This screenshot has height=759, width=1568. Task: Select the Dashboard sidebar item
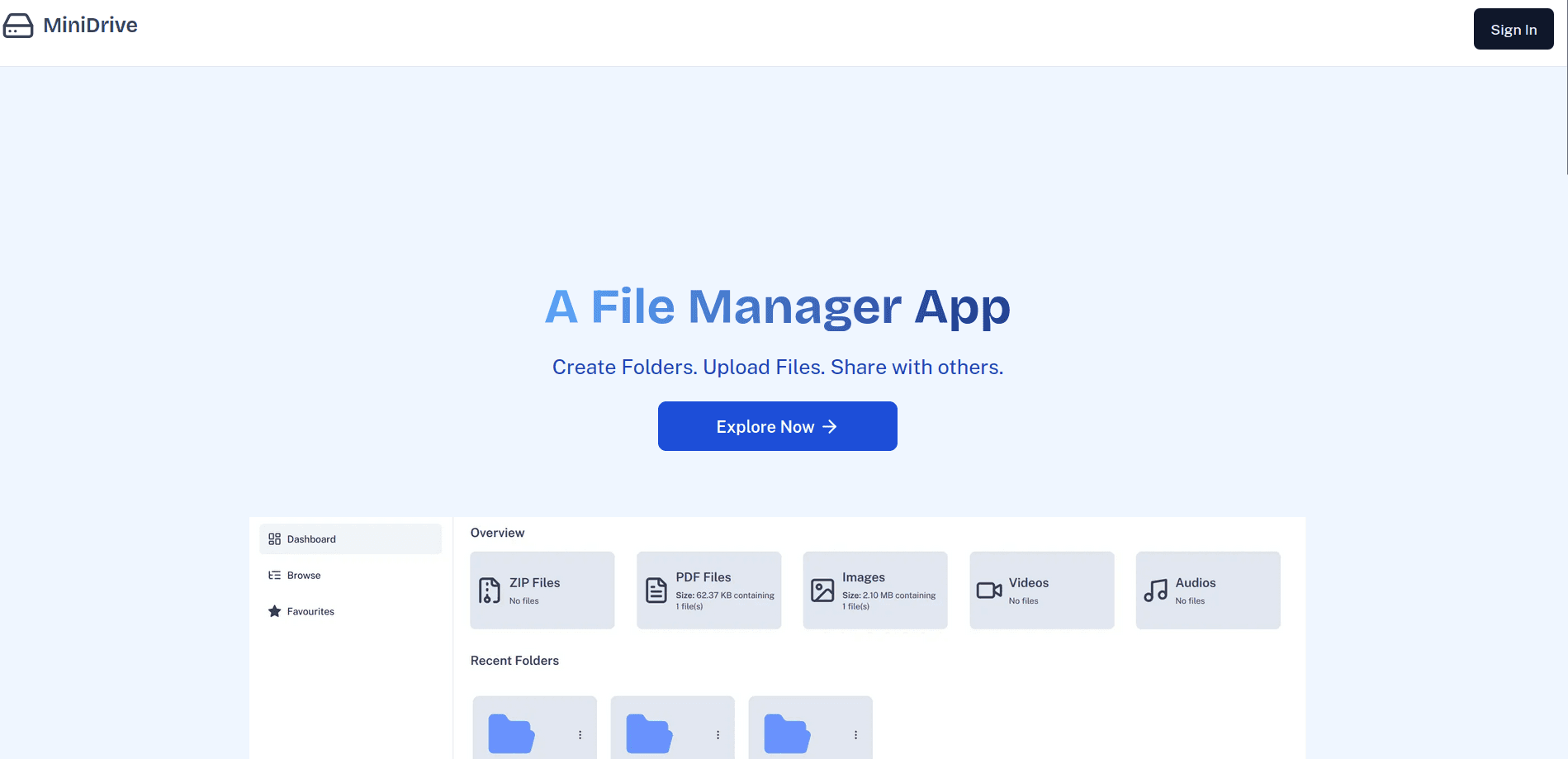pyautogui.click(x=350, y=539)
